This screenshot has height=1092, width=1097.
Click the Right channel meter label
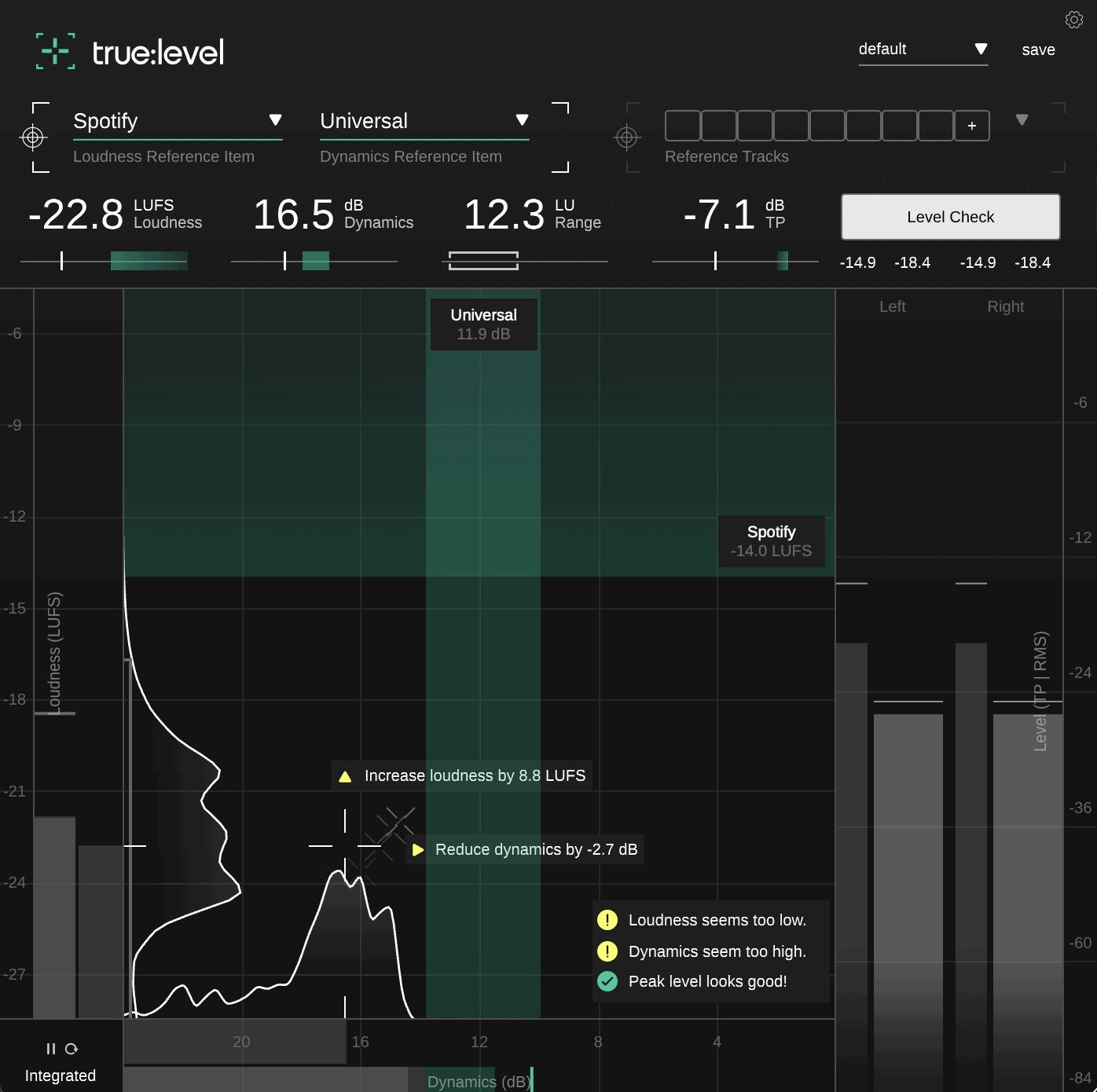coord(1006,306)
